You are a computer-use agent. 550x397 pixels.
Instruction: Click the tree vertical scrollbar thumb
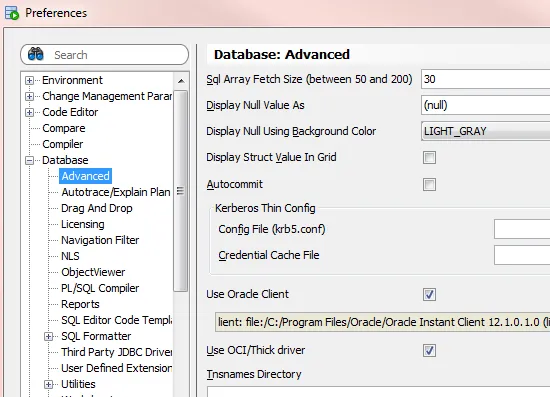pos(181,191)
